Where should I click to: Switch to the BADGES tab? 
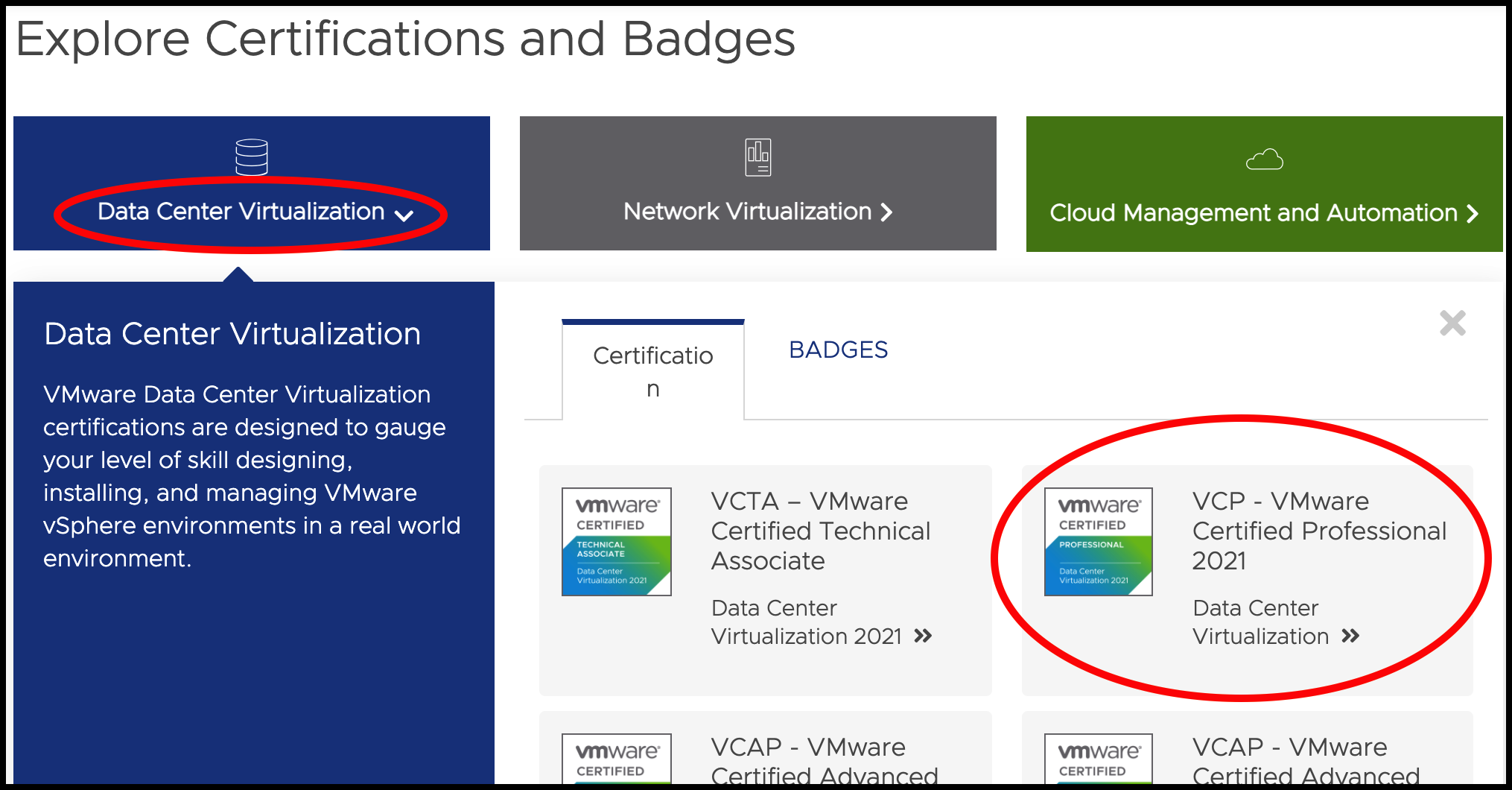tap(837, 350)
